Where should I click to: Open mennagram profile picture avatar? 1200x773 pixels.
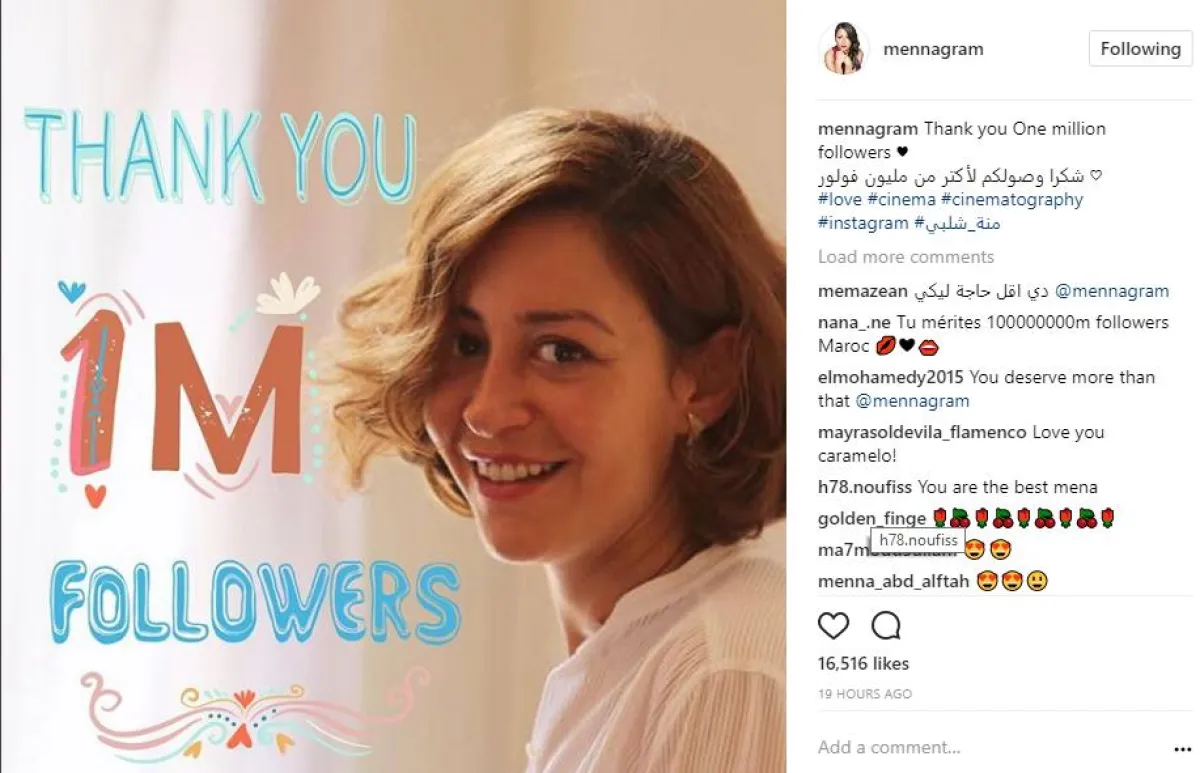tap(843, 49)
